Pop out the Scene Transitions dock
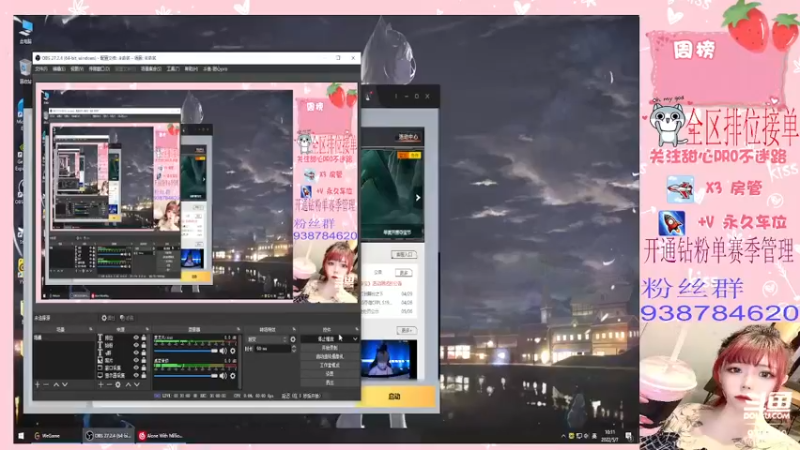 (294, 330)
